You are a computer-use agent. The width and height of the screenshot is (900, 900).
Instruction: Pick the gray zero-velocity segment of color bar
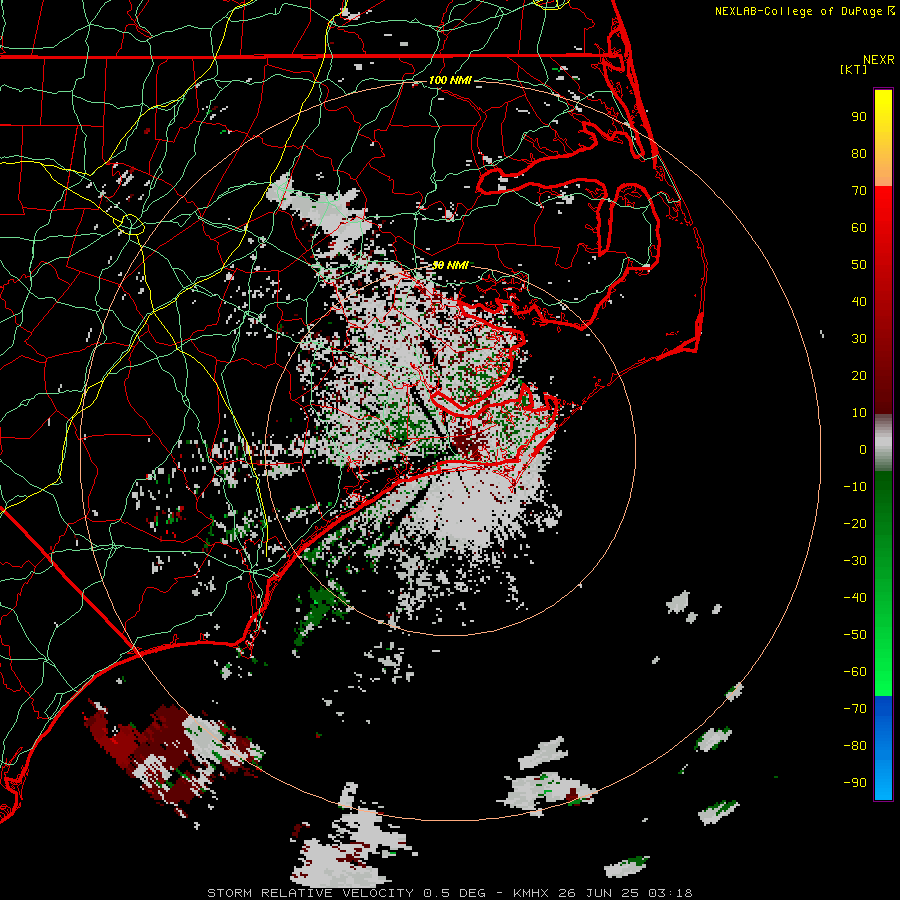[883, 443]
